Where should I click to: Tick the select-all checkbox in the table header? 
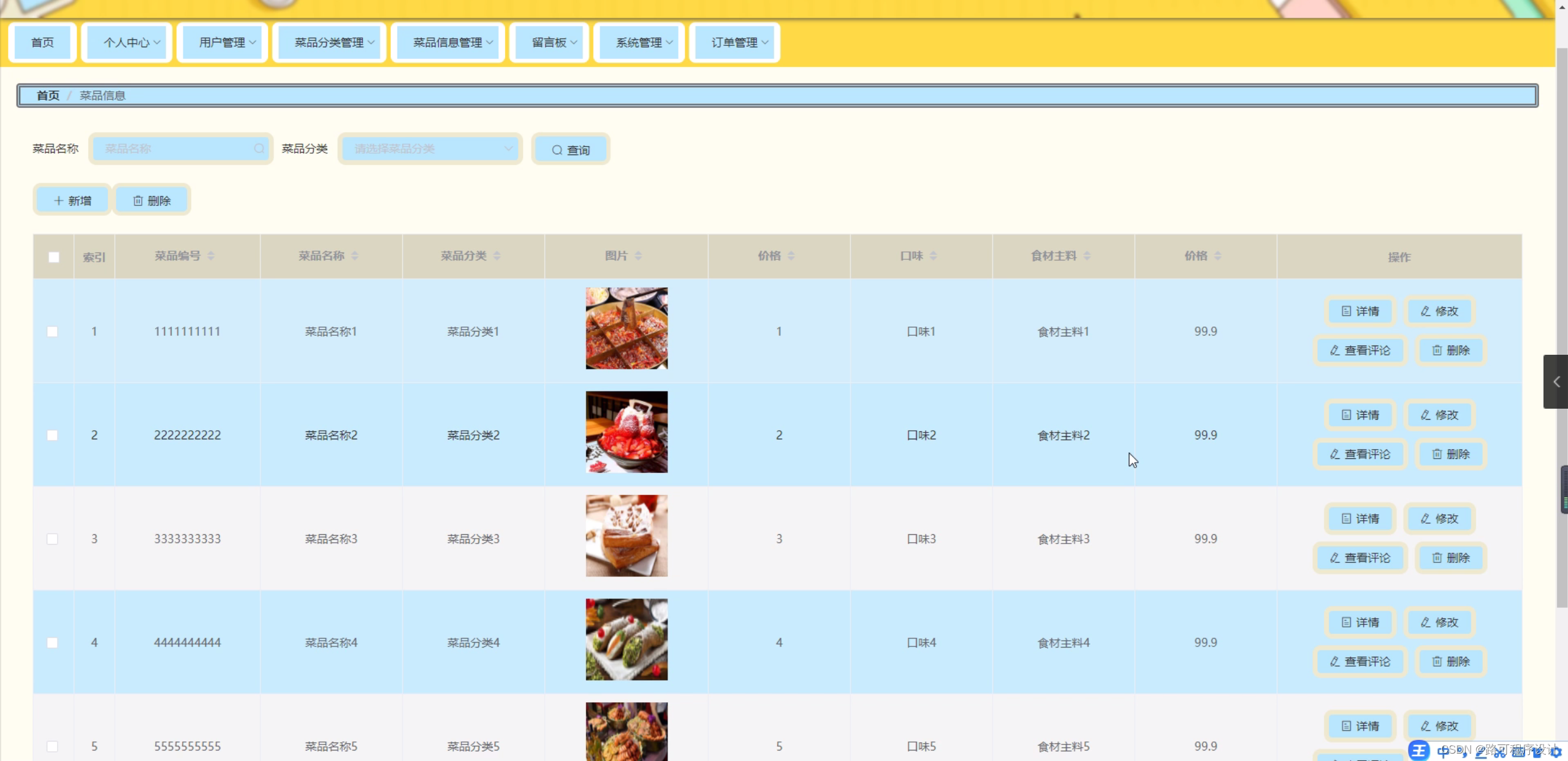[54, 257]
